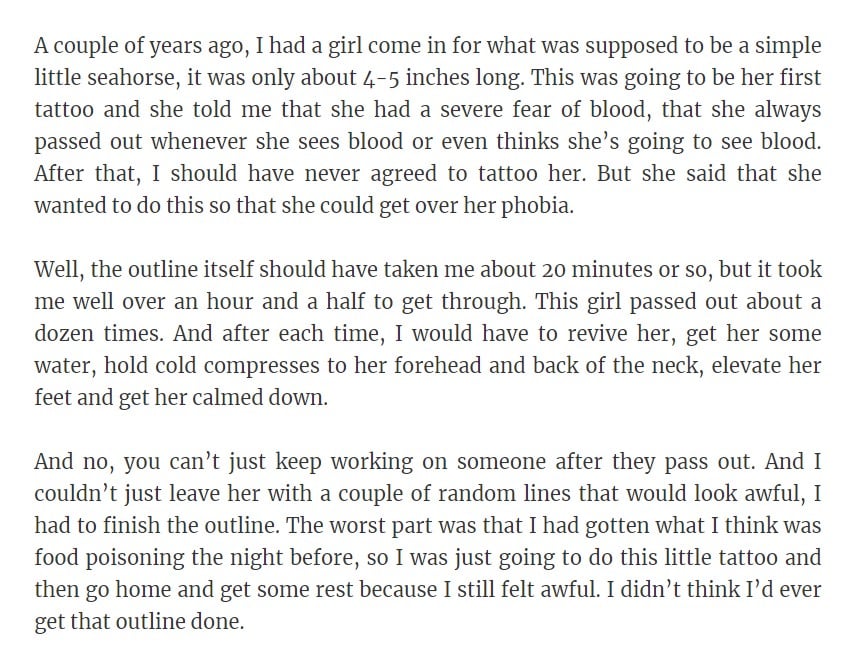Click the word 'seahorse' in first paragraph
Viewport: 857px width, 672px height.
[x=131, y=78]
